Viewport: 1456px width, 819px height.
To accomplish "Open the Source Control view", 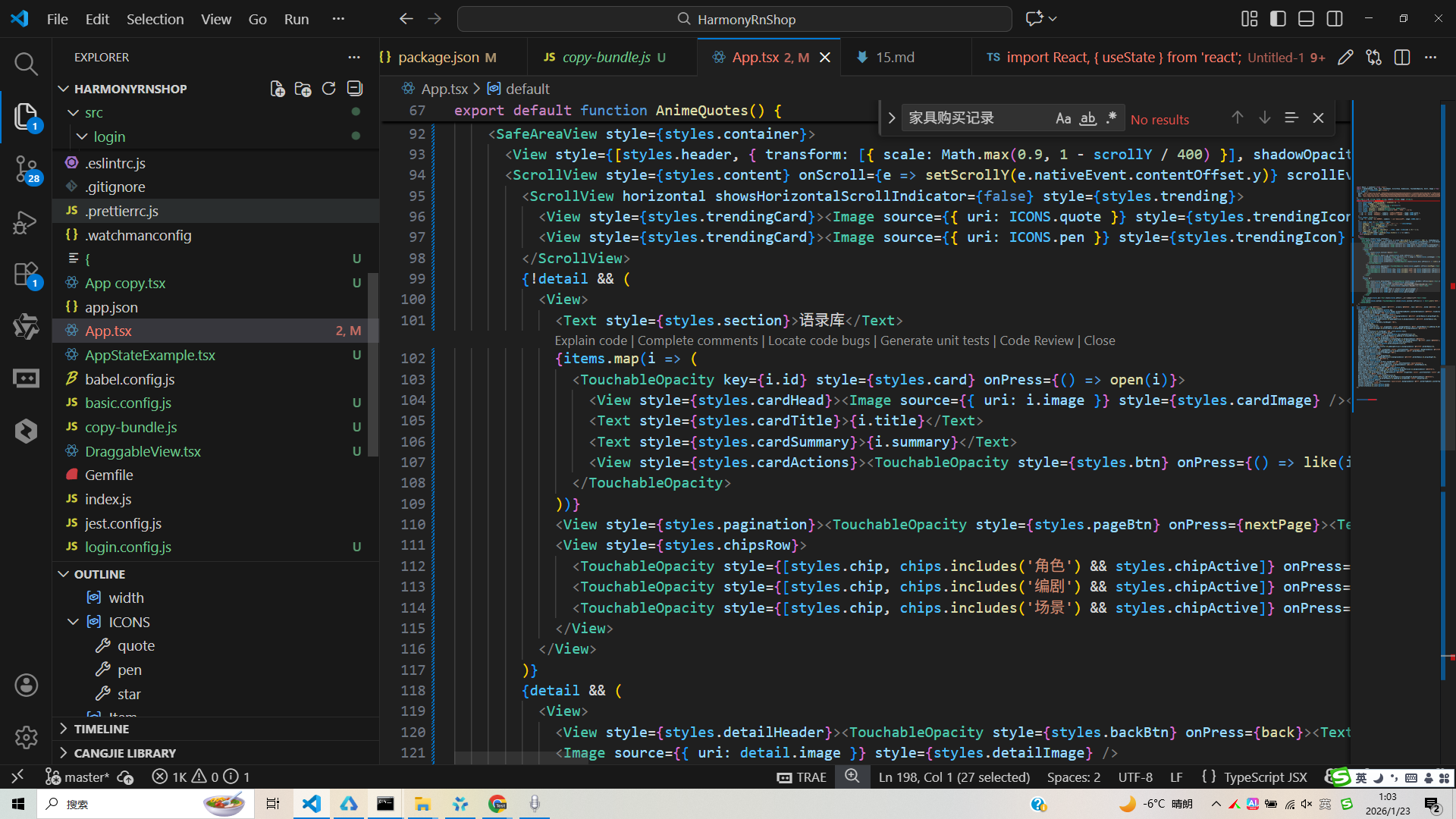I will pos(26,168).
